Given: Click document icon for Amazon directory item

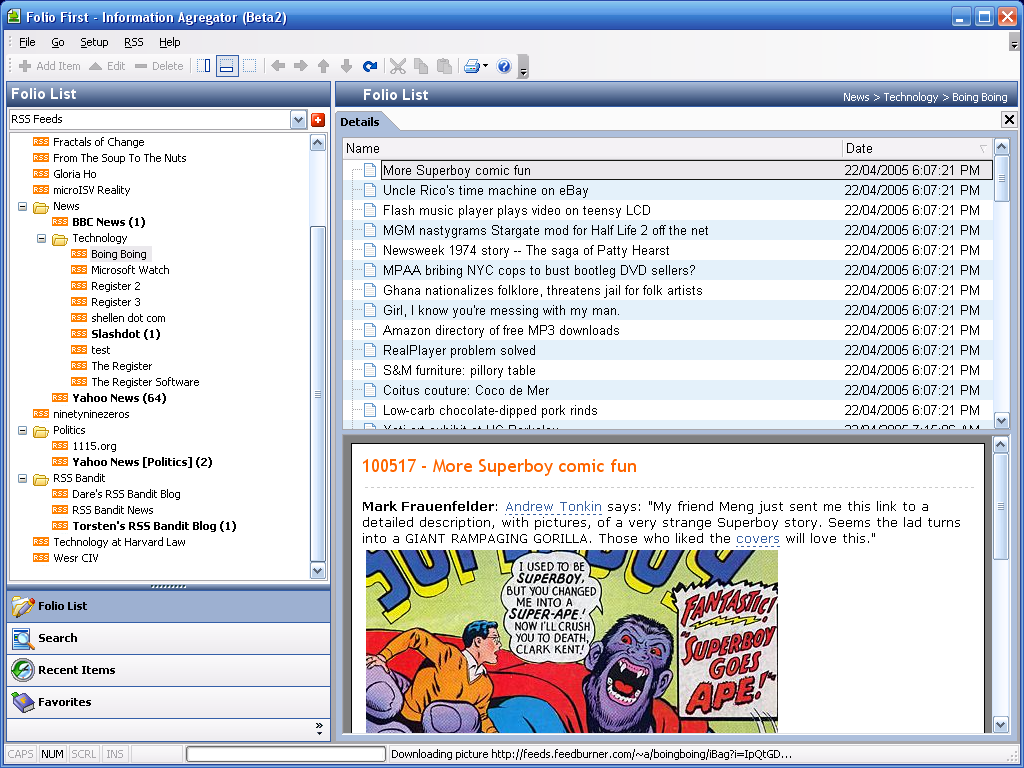Looking at the screenshot, I should point(370,330).
